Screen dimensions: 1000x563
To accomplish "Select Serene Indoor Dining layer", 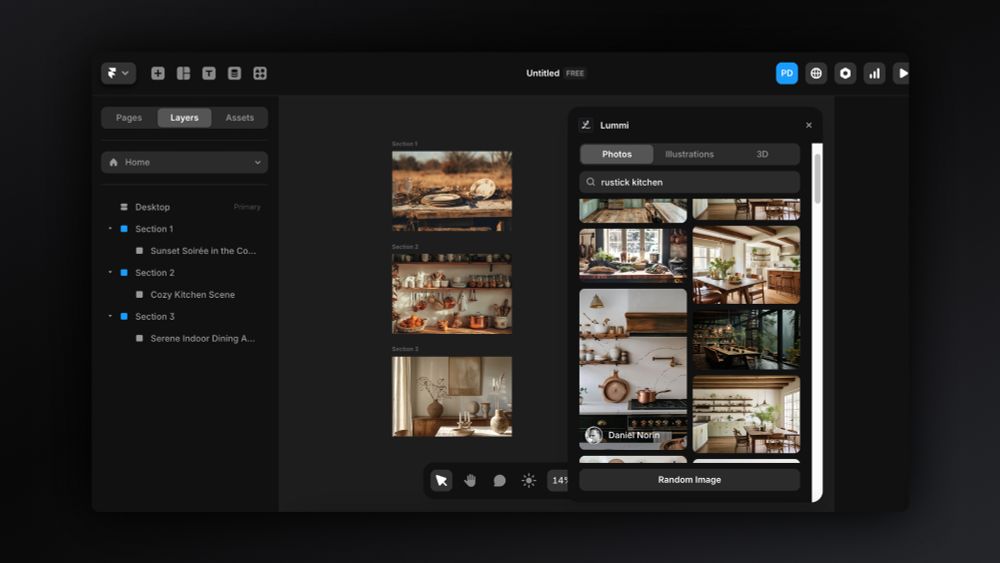I will [x=202, y=339].
